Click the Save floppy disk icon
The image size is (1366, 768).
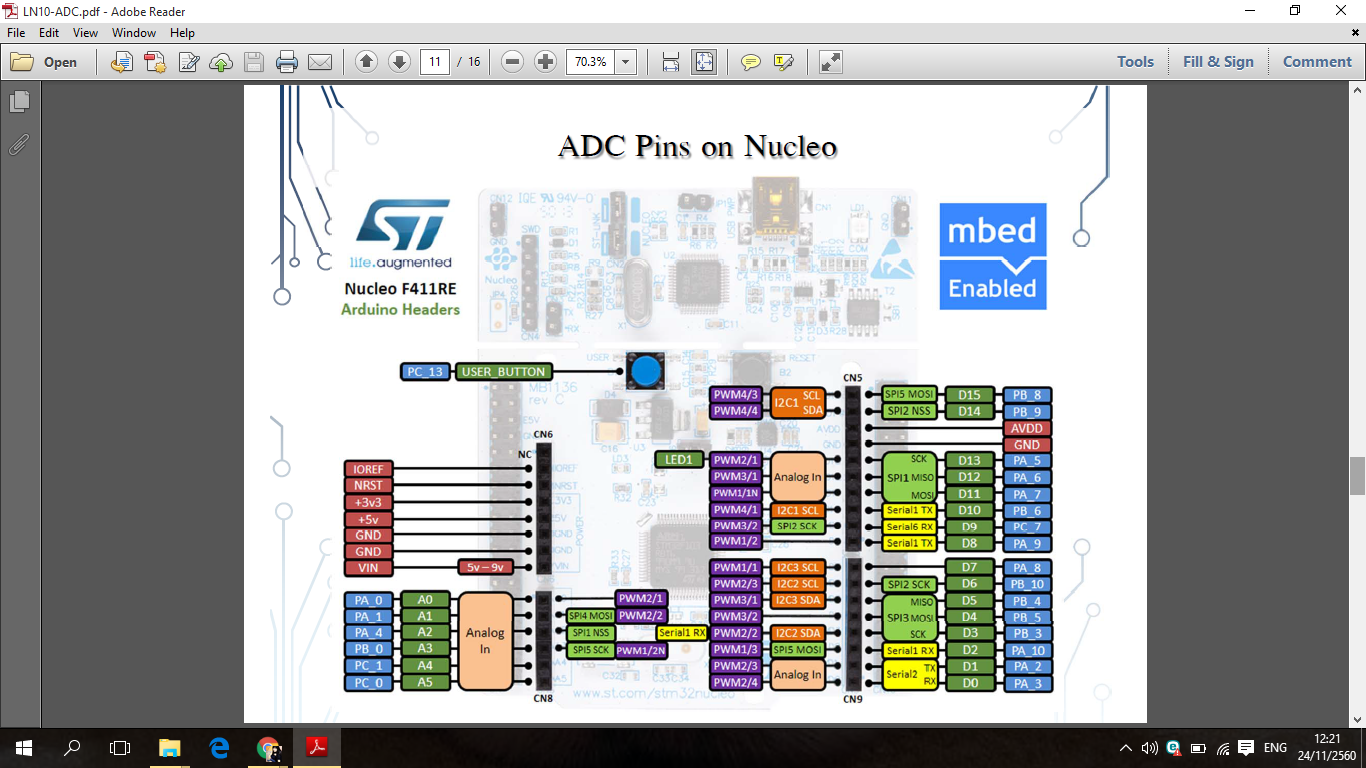254,62
